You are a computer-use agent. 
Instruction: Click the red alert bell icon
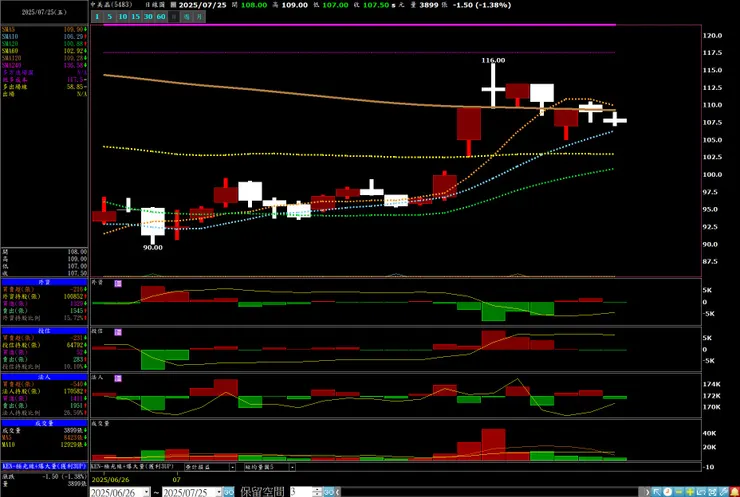(x=734, y=492)
